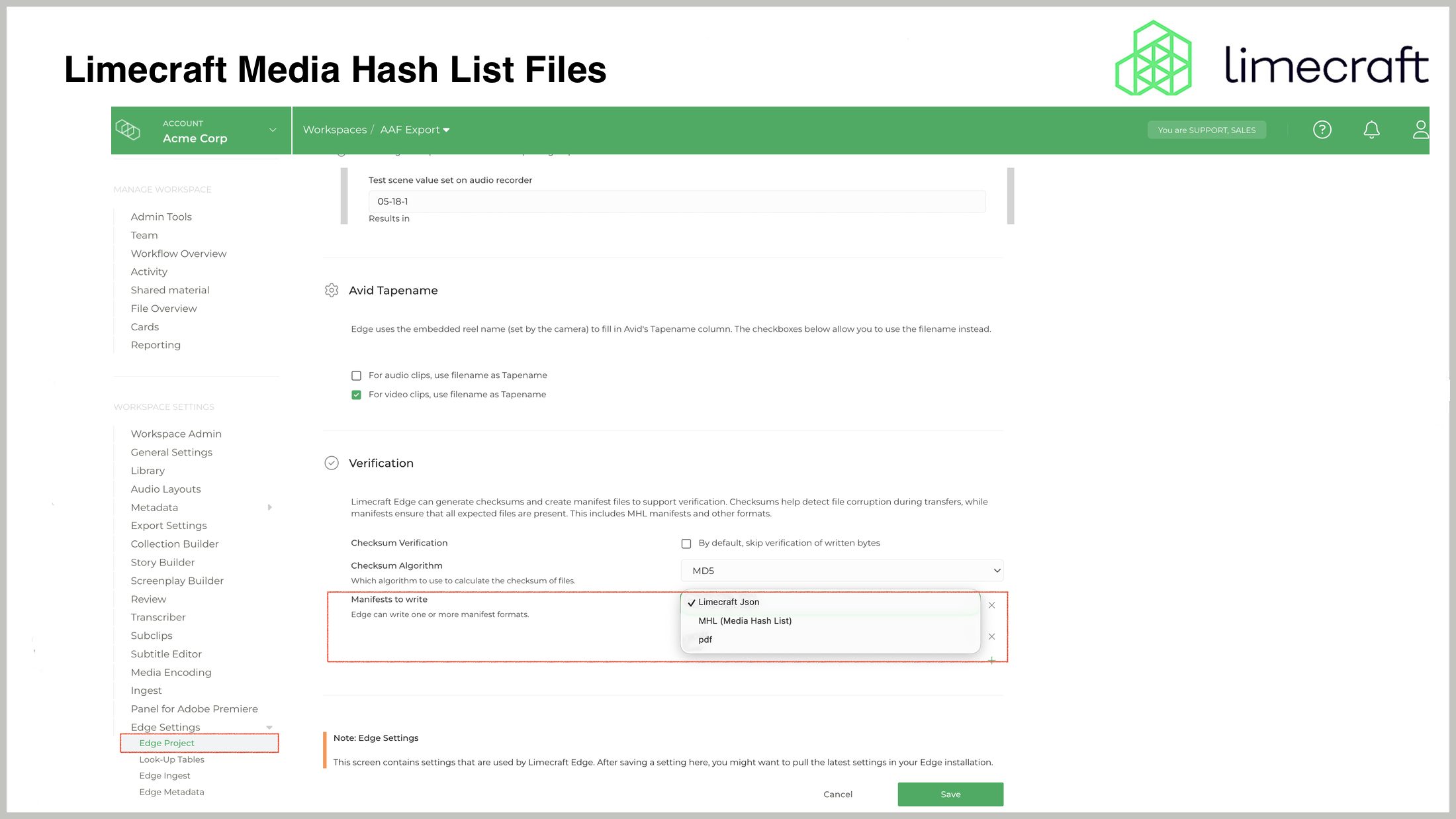
Task: Open Team in sidebar
Action: pos(144,235)
